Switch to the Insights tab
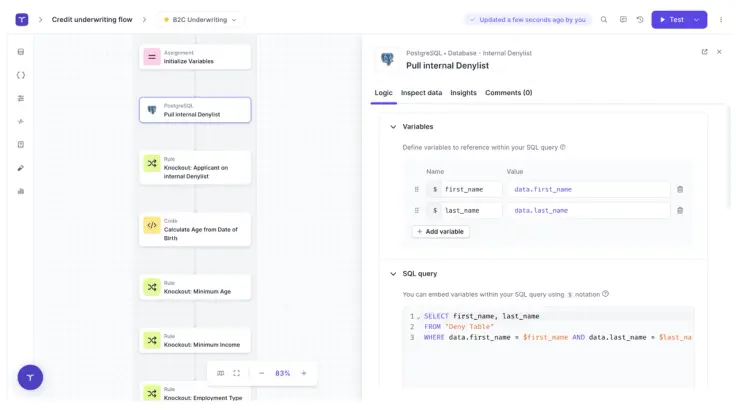736x410 pixels. pos(463,93)
